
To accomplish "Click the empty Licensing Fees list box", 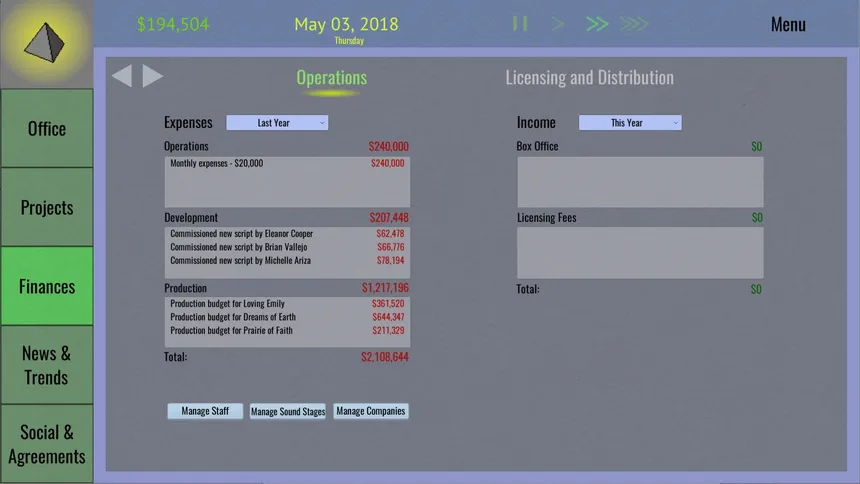I will (x=640, y=253).
